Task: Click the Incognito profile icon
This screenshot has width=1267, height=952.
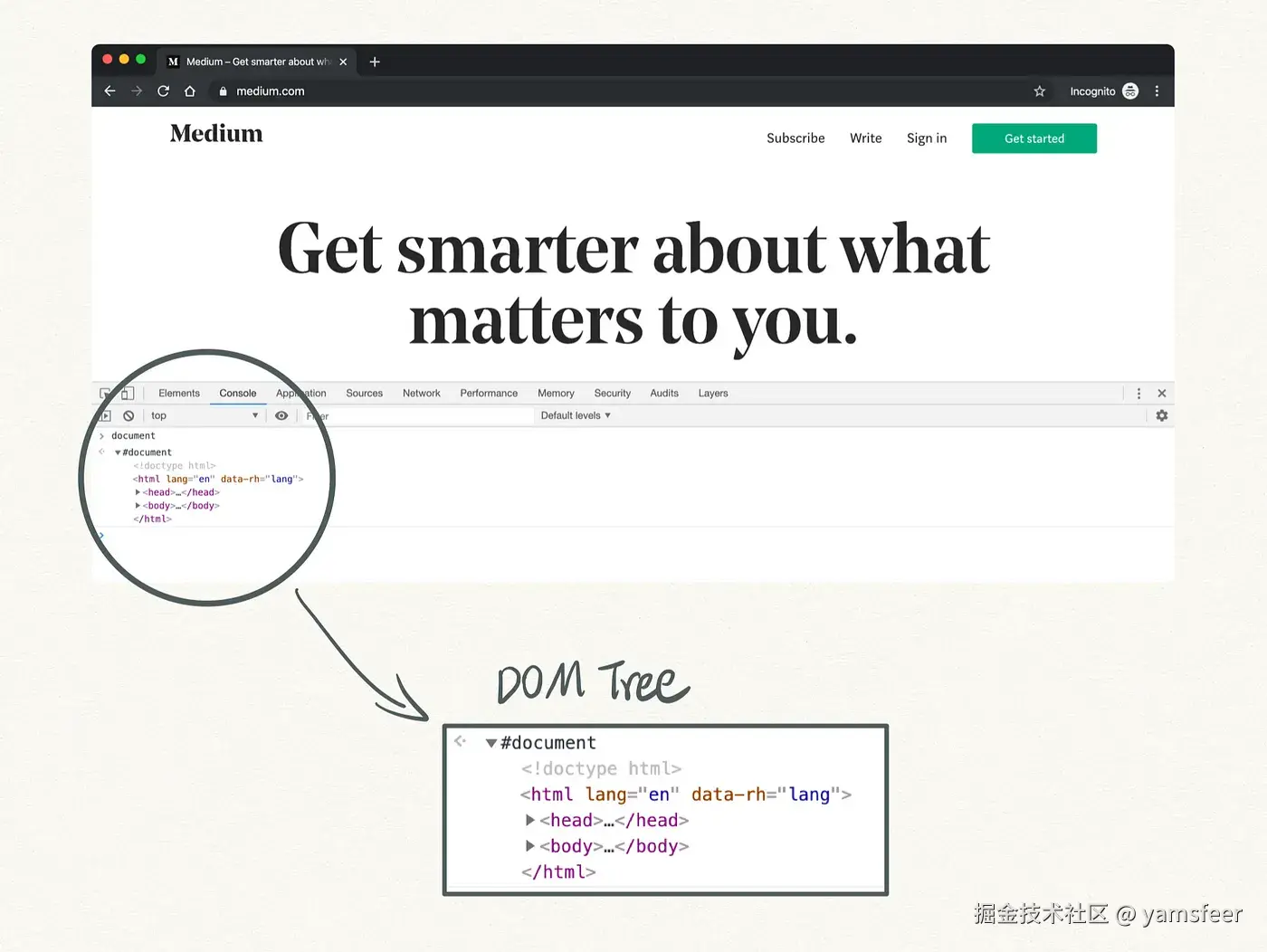Action: pos(1130,90)
